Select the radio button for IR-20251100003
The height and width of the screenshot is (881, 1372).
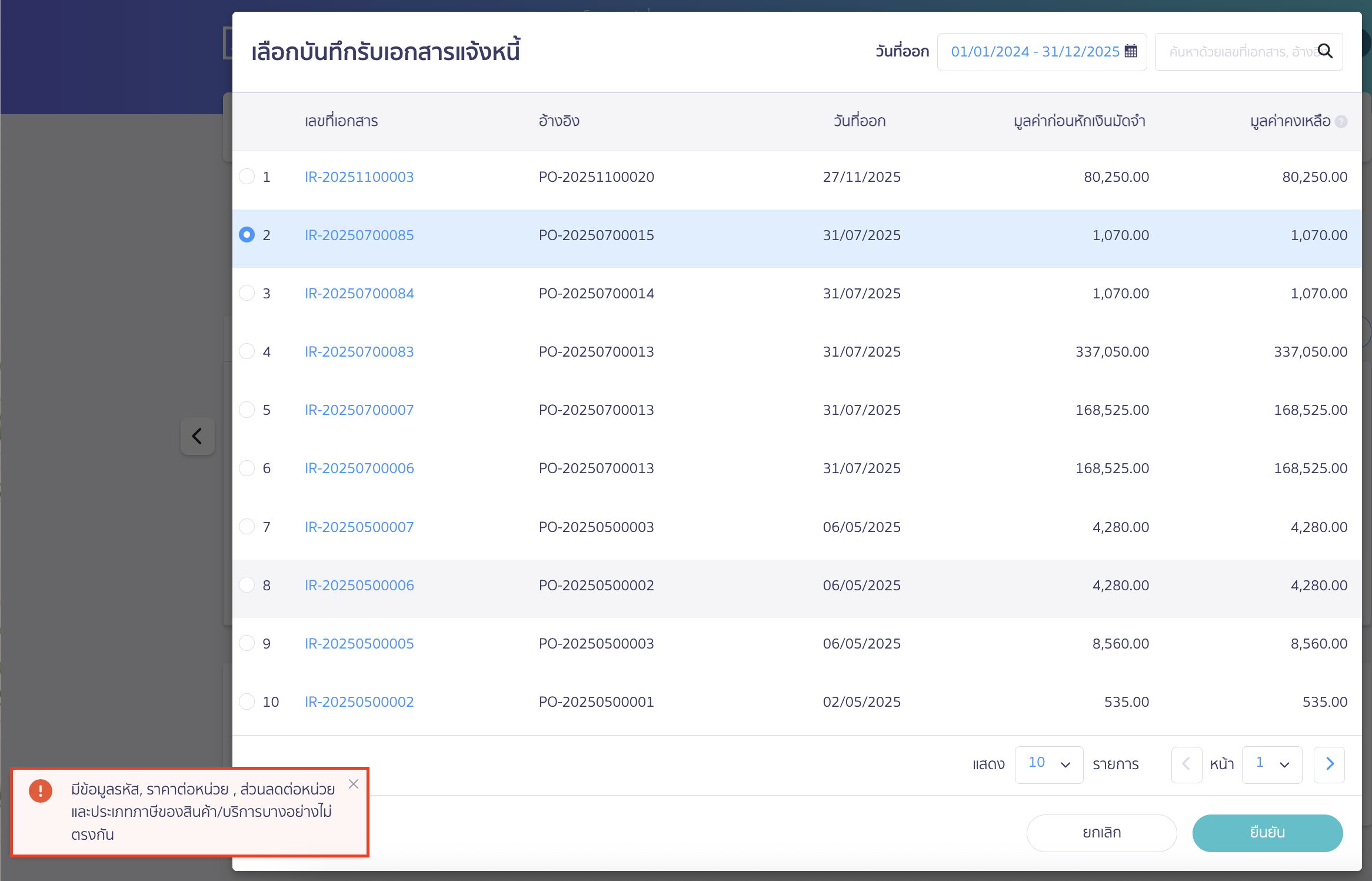coord(247,176)
